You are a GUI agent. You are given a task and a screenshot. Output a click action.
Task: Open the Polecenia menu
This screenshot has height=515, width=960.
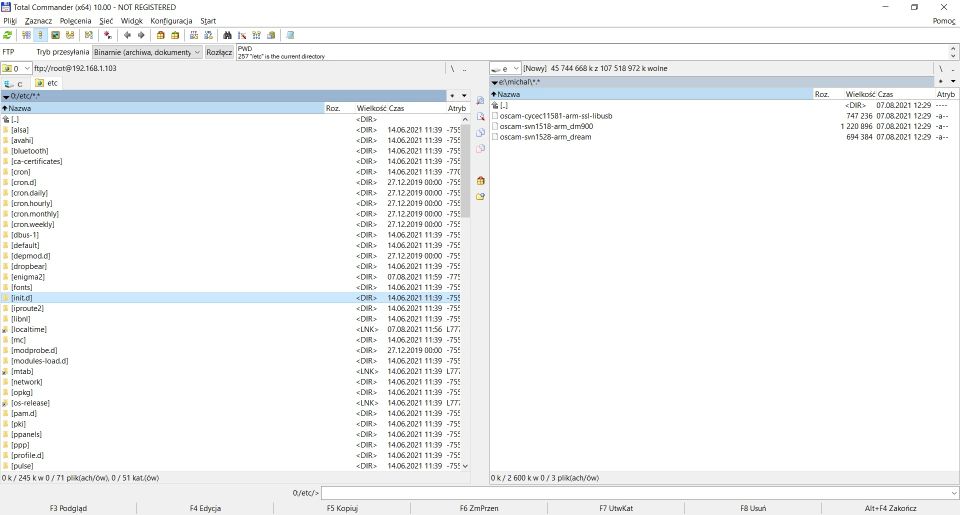(75, 20)
